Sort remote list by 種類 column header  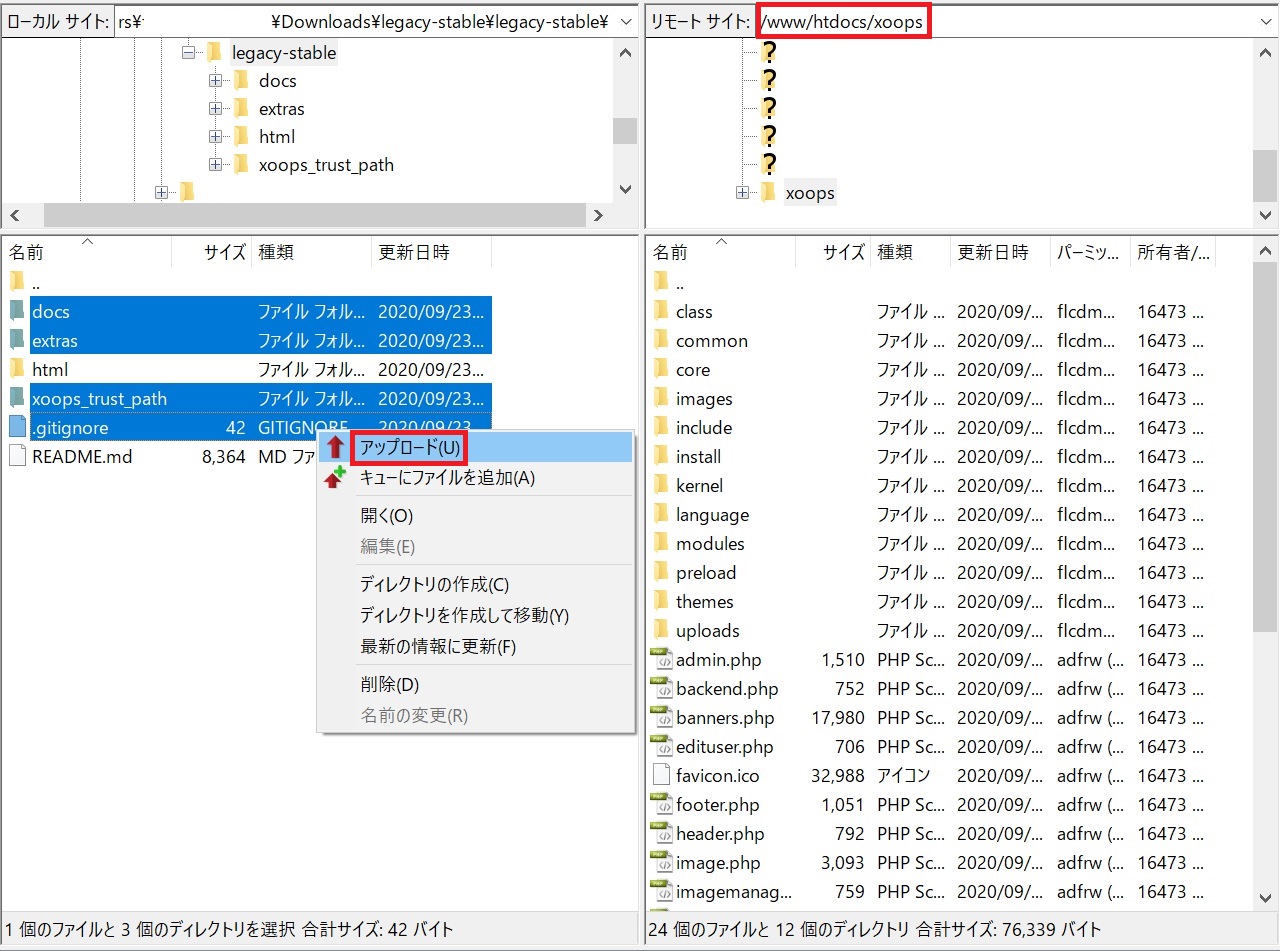(x=910, y=253)
